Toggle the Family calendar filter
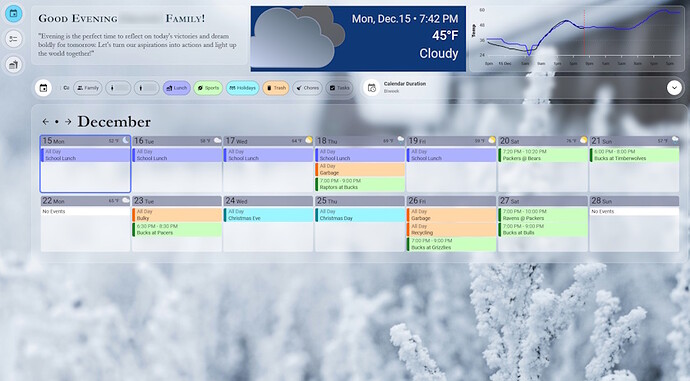 tap(88, 88)
